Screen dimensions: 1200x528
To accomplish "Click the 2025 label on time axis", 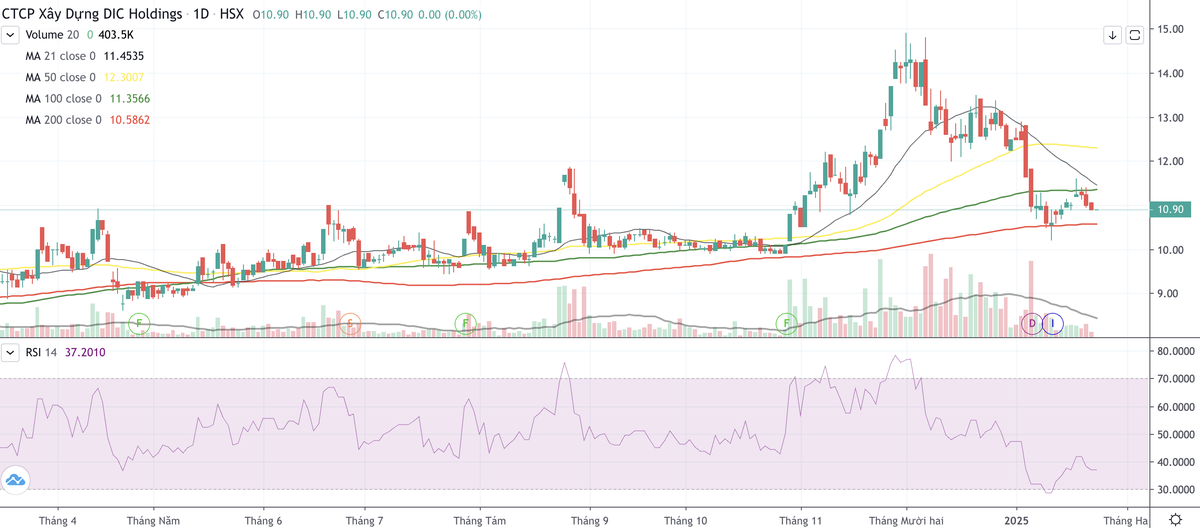I will click(x=1017, y=520).
